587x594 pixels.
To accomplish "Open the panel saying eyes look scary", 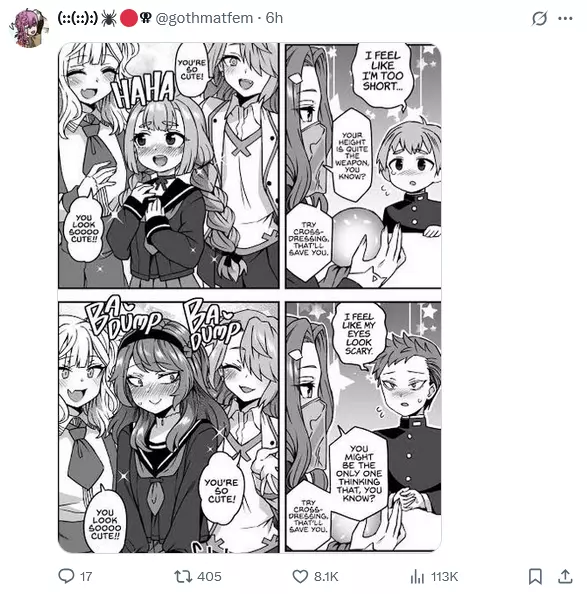I will [363, 427].
